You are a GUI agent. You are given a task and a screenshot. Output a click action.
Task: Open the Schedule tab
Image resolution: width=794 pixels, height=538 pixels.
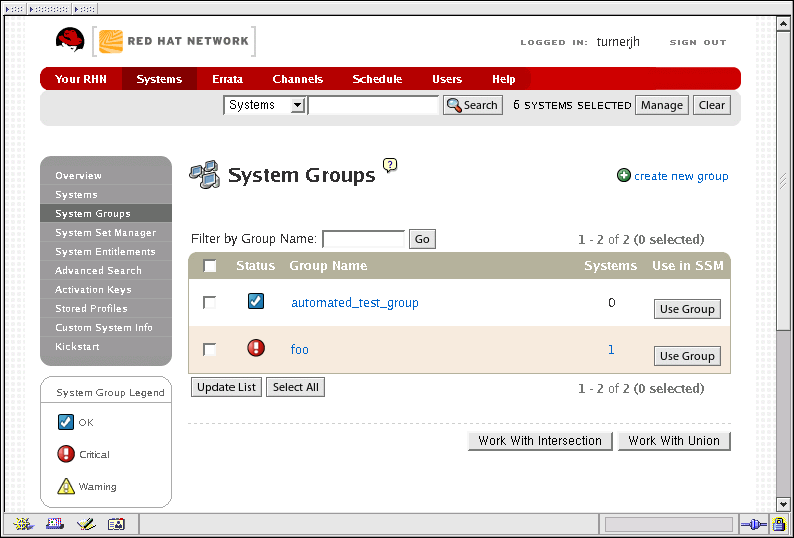[377, 79]
